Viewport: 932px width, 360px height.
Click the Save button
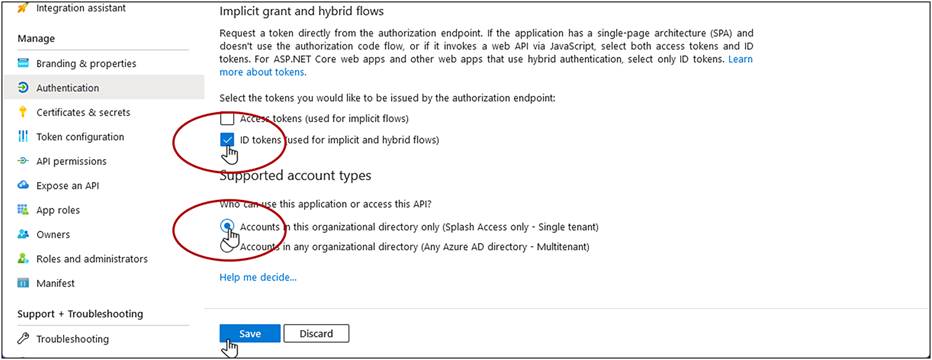250,333
